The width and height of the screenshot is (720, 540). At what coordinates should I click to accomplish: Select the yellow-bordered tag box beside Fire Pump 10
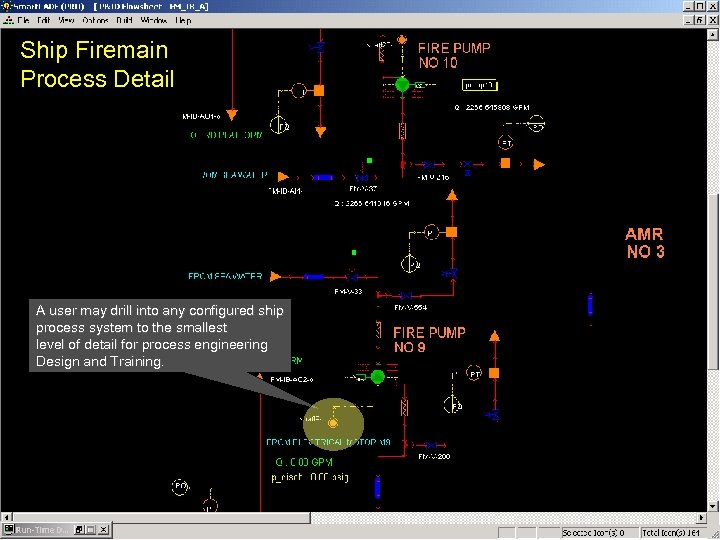(x=480, y=85)
